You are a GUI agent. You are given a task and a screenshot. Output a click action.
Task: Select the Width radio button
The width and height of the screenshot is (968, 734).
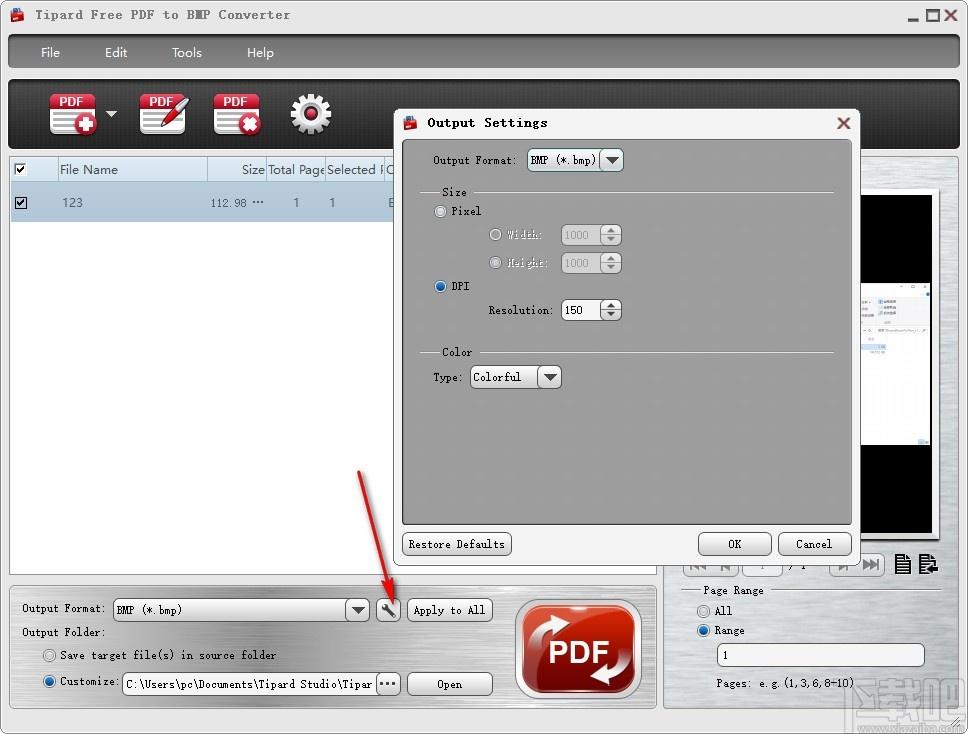click(495, 235)
